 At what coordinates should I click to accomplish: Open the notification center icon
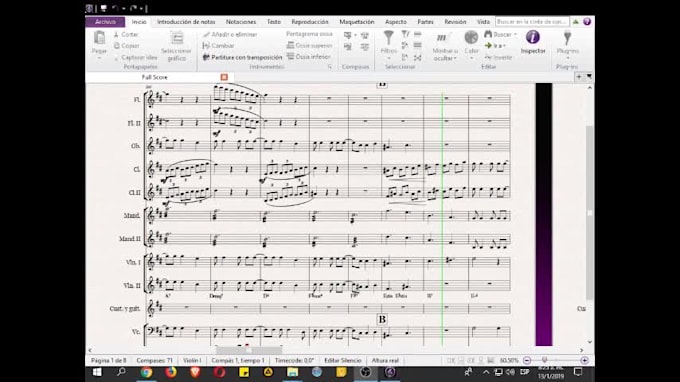coord(578,372)
